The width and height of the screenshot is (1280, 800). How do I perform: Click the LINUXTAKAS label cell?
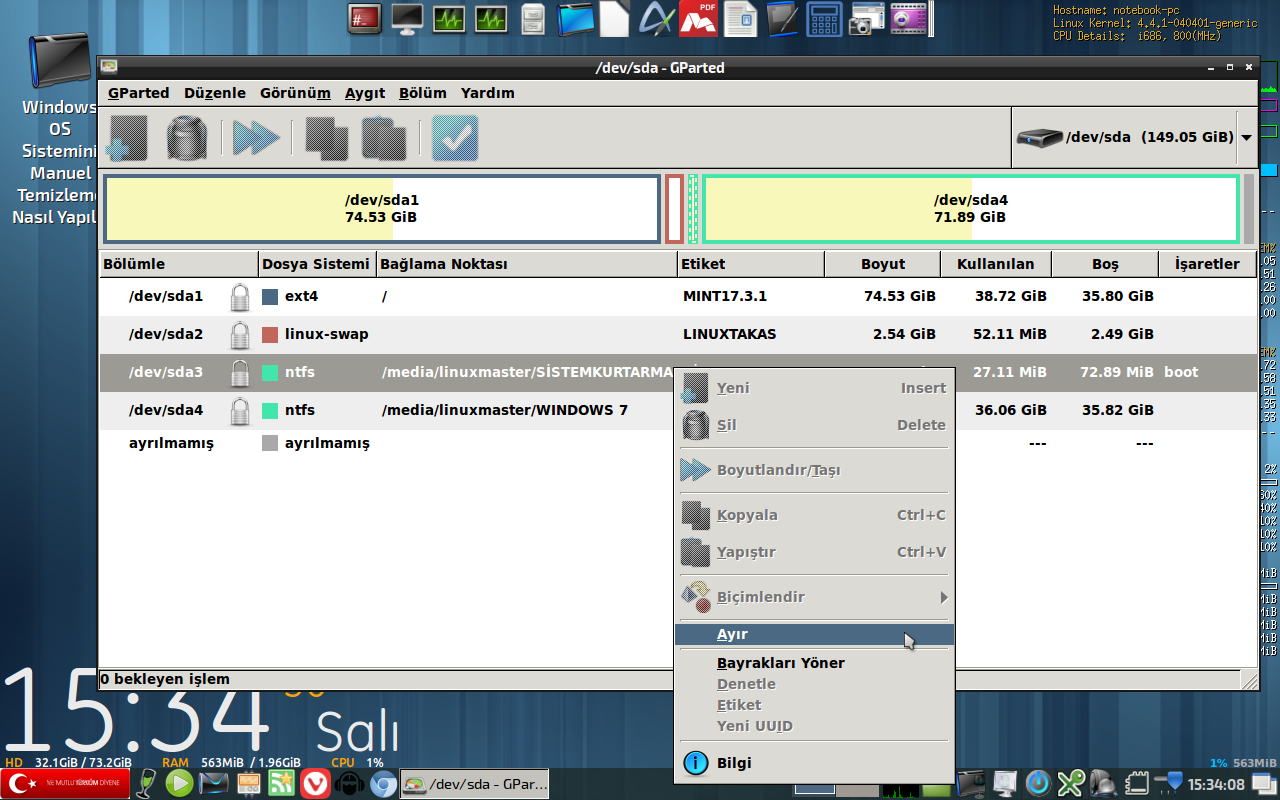pyautogui.click(x=730, y=335)
